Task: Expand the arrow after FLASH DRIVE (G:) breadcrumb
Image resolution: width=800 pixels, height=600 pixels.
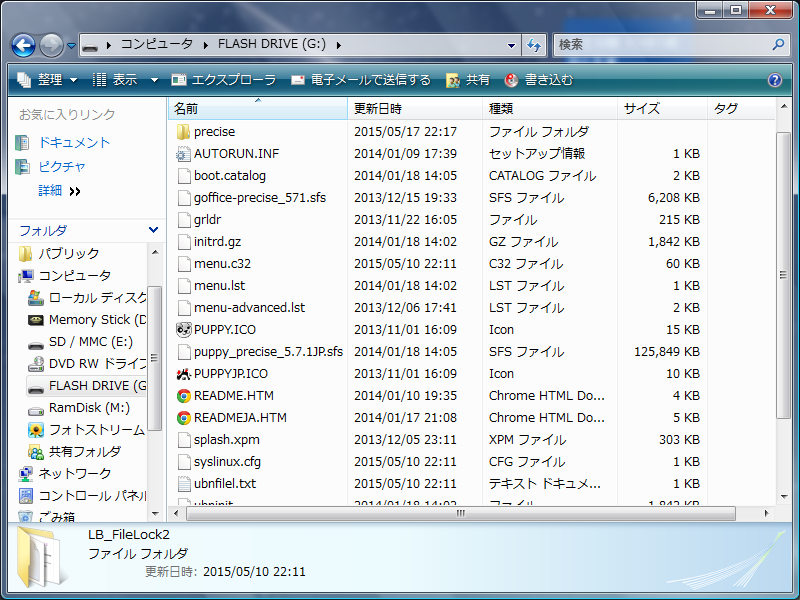Action: pos(339,45)
